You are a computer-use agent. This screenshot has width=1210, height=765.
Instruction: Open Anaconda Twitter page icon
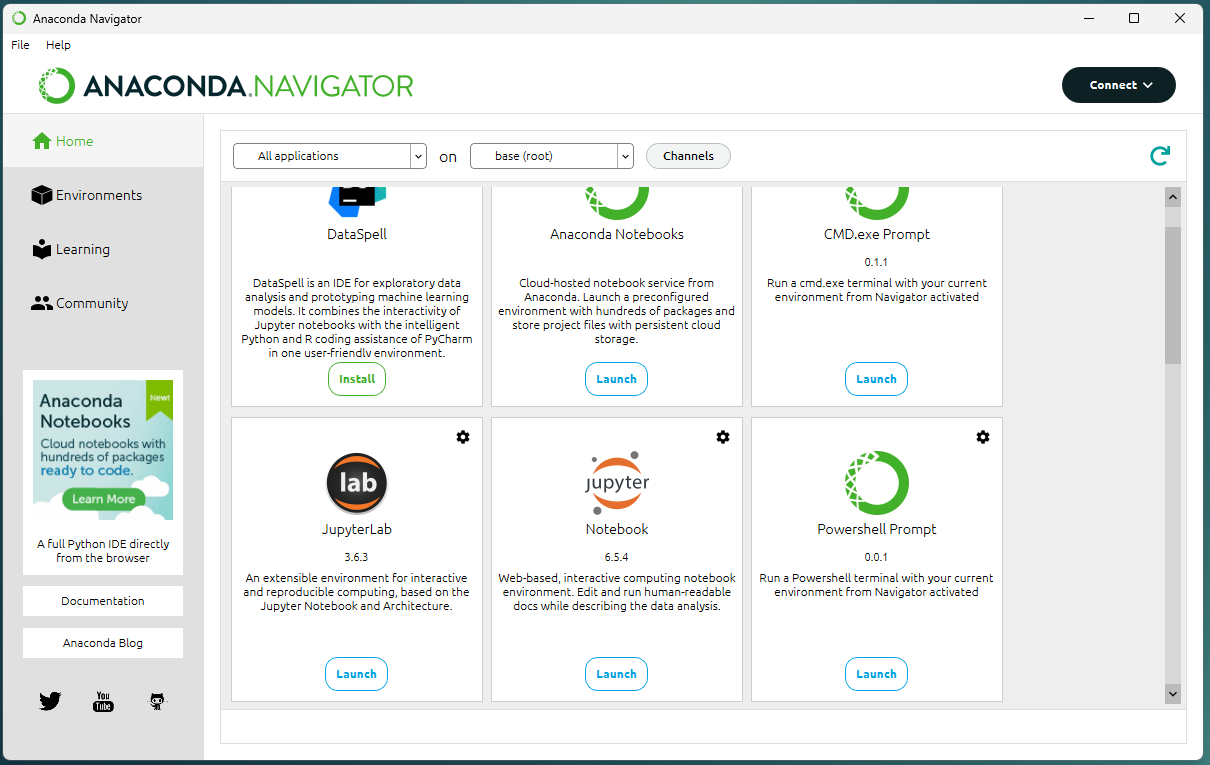(x=50, y=702)
